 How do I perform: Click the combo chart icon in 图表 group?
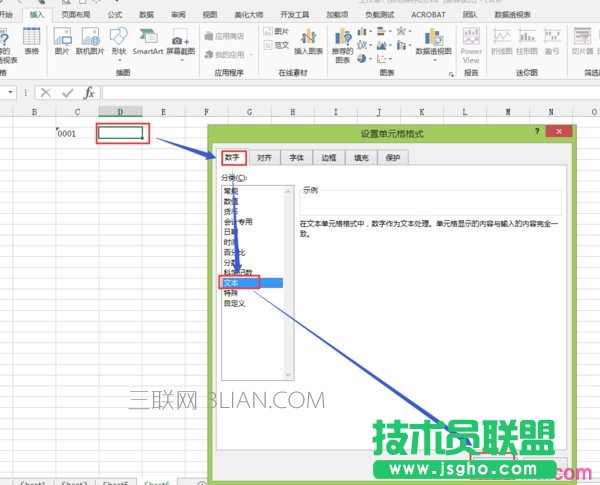[401, 45]
